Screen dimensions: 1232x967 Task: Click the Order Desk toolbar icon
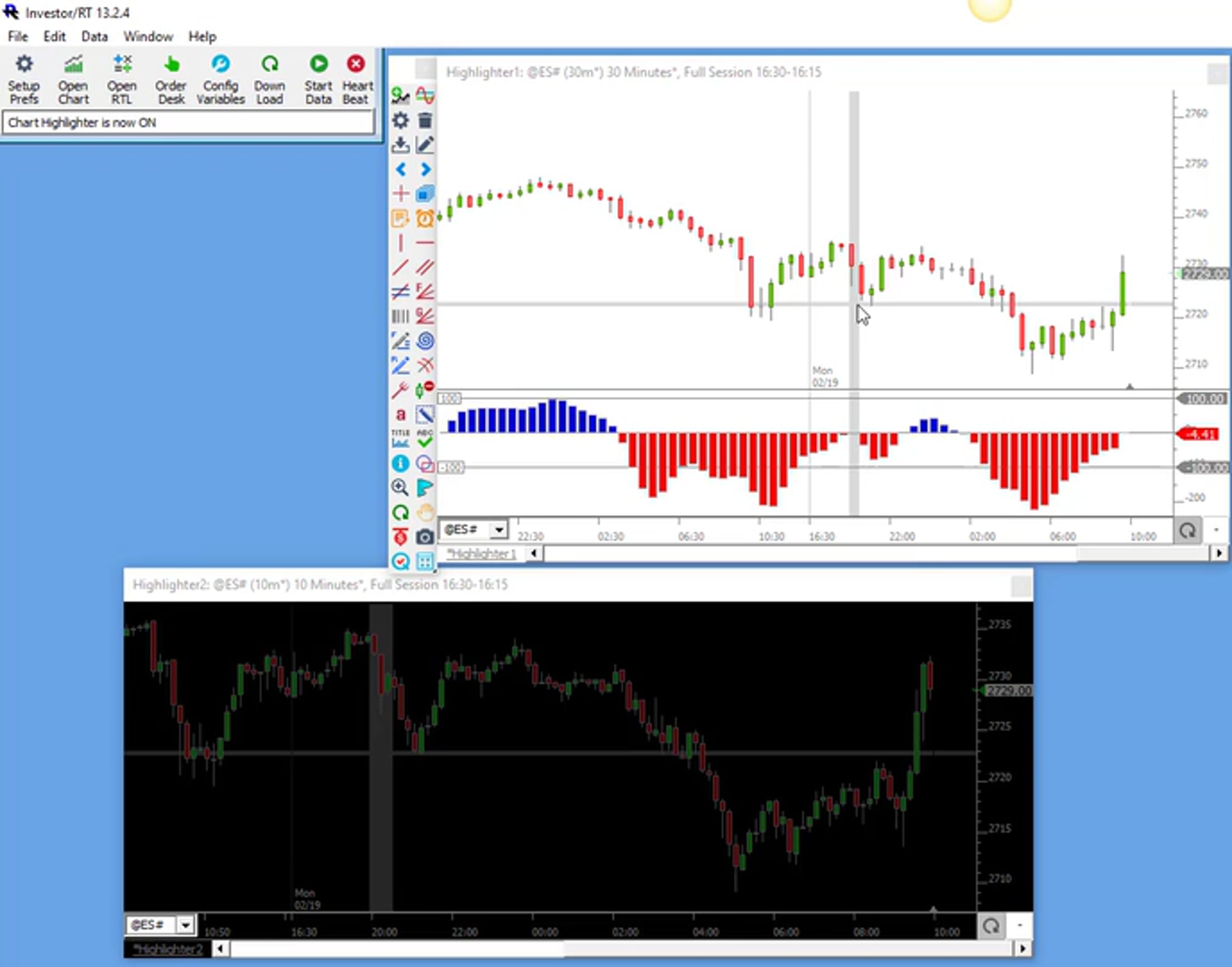click(171, 79)
